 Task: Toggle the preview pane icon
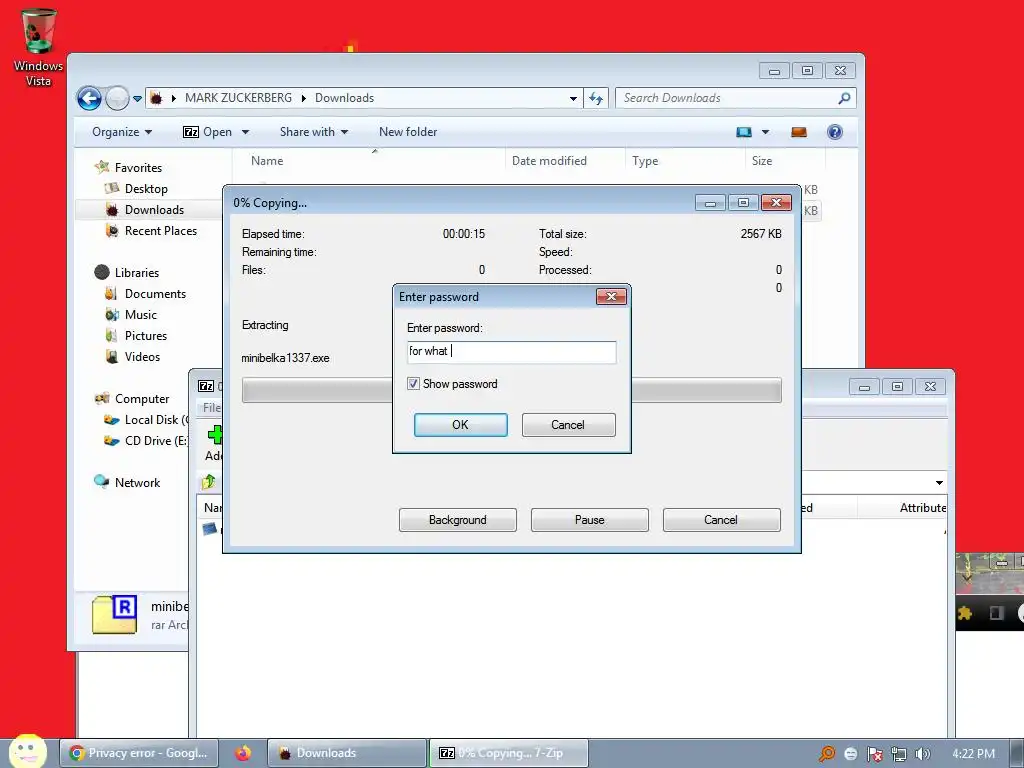click(x=799, y=132)
